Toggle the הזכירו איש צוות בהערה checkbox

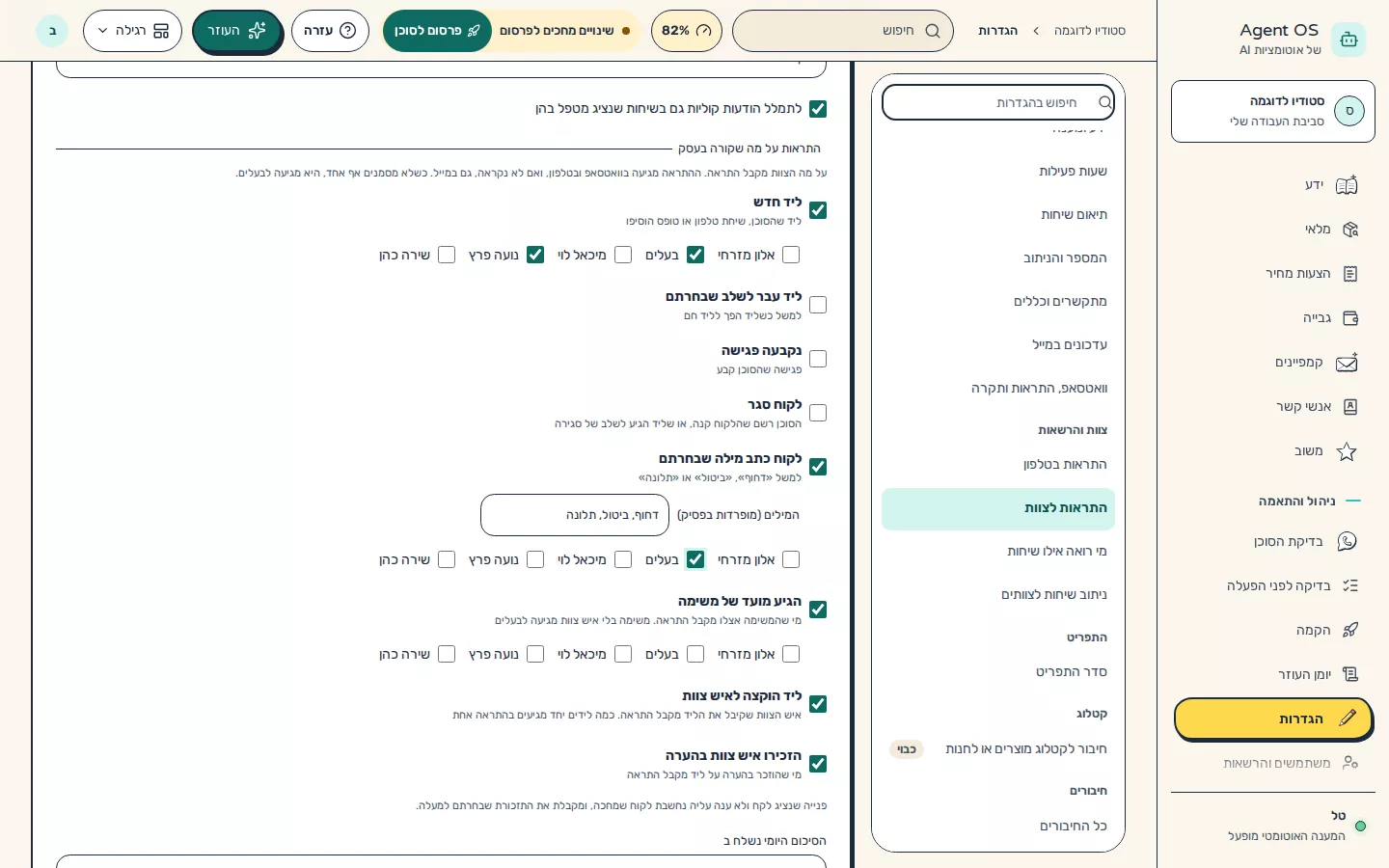818,764
